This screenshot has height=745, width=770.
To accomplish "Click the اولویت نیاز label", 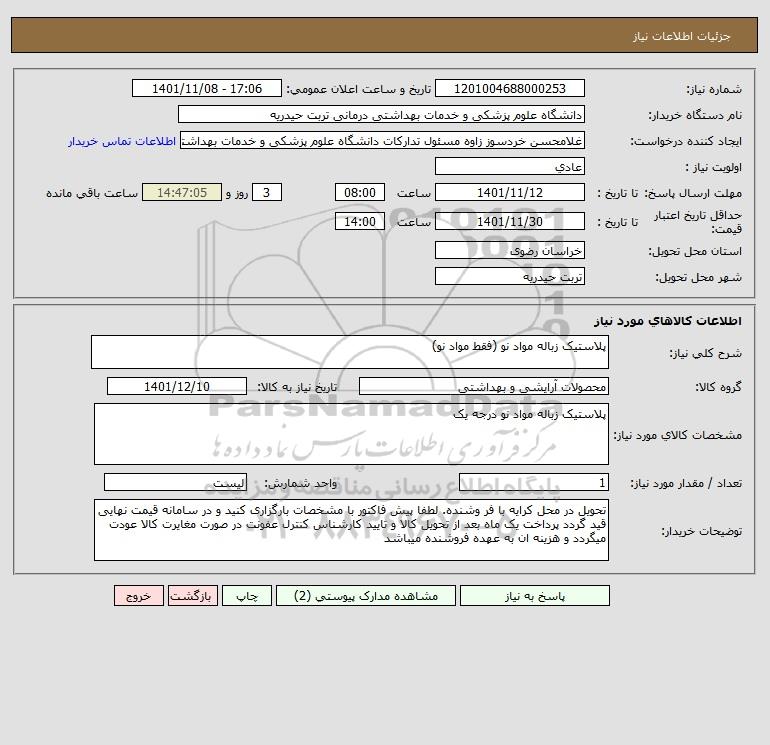I will tap(714, 167).
